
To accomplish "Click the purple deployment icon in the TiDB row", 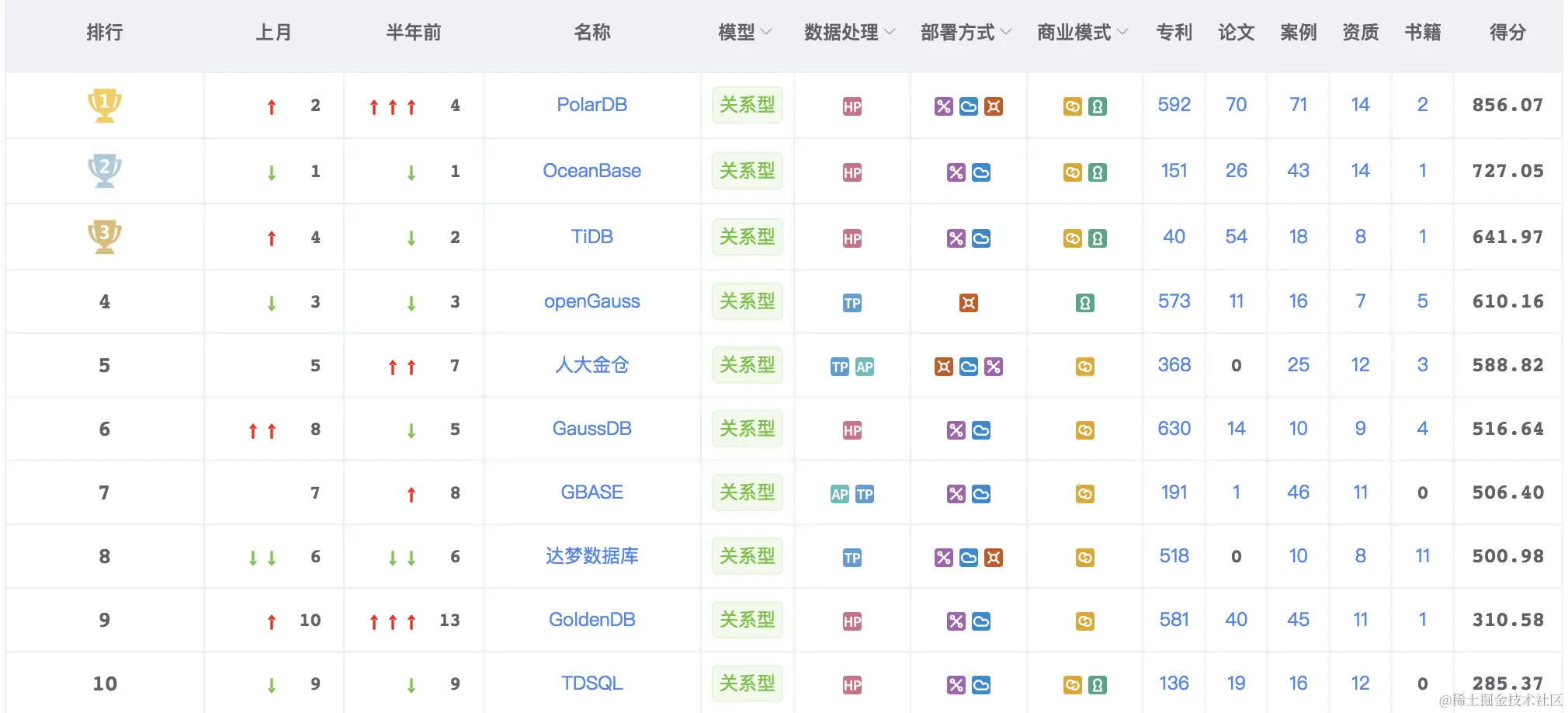I will (956, 238).
